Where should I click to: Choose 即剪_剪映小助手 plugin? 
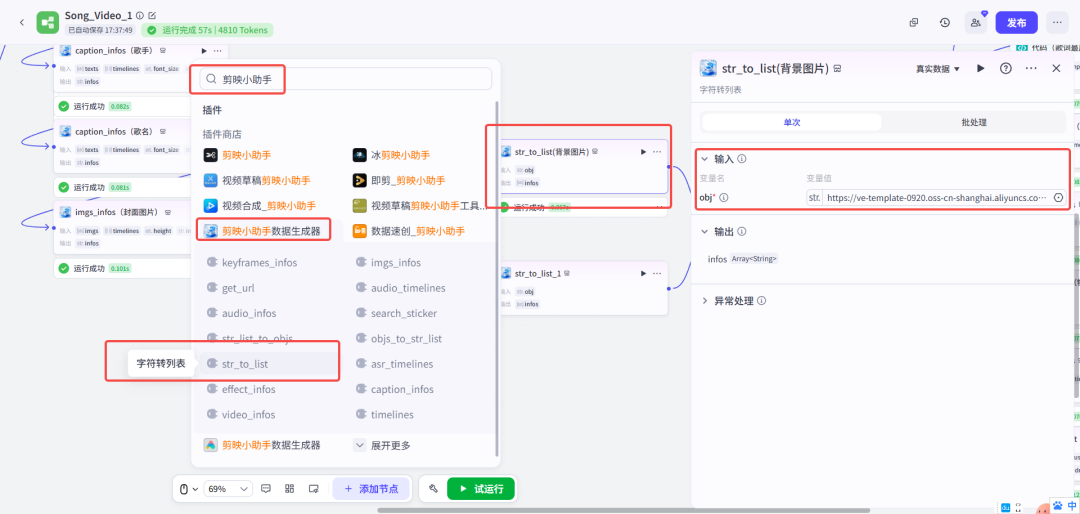tap(399, 180)
